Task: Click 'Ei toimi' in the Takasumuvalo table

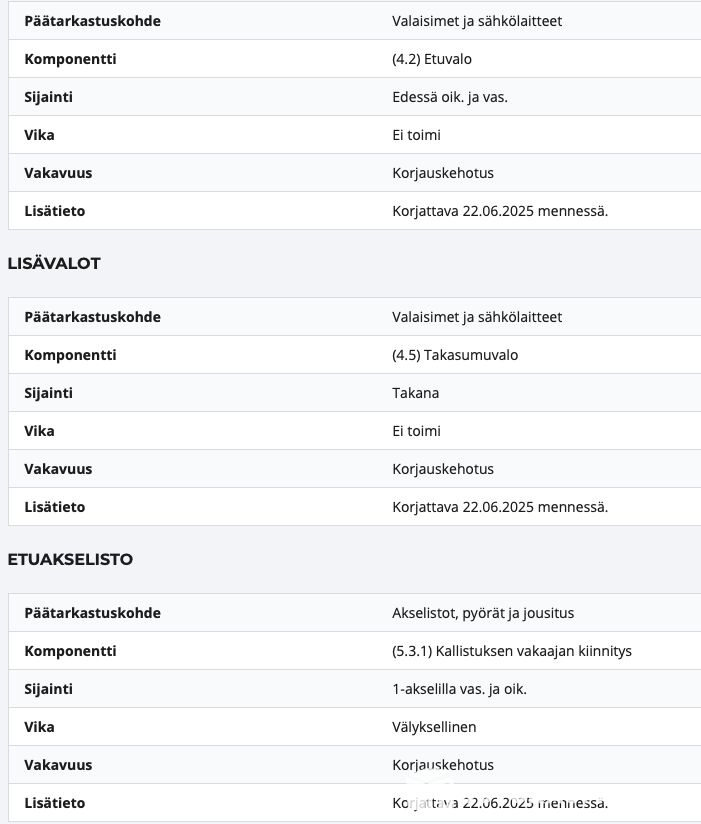Action: pyautogui.click(x=417, y=431)
